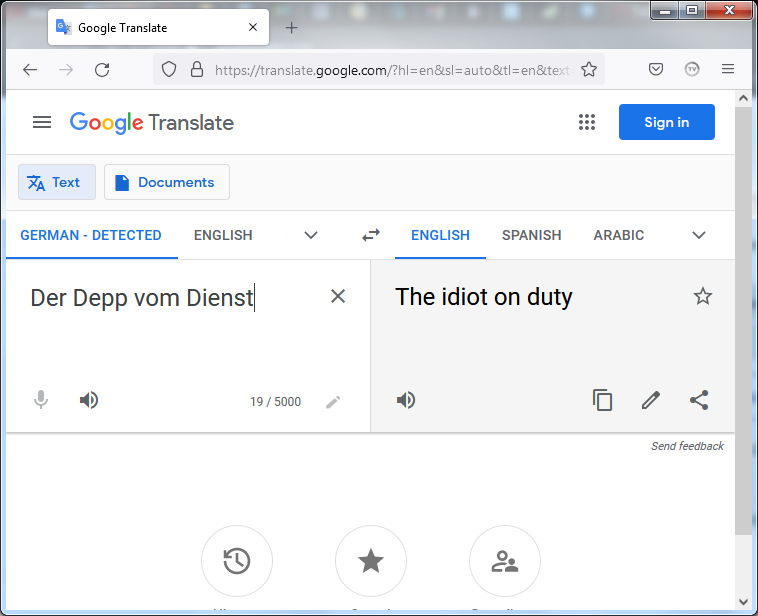Select the Google Translate browser tab
Image resolution: width=758 pixels, height=616 pixels.
158,28
